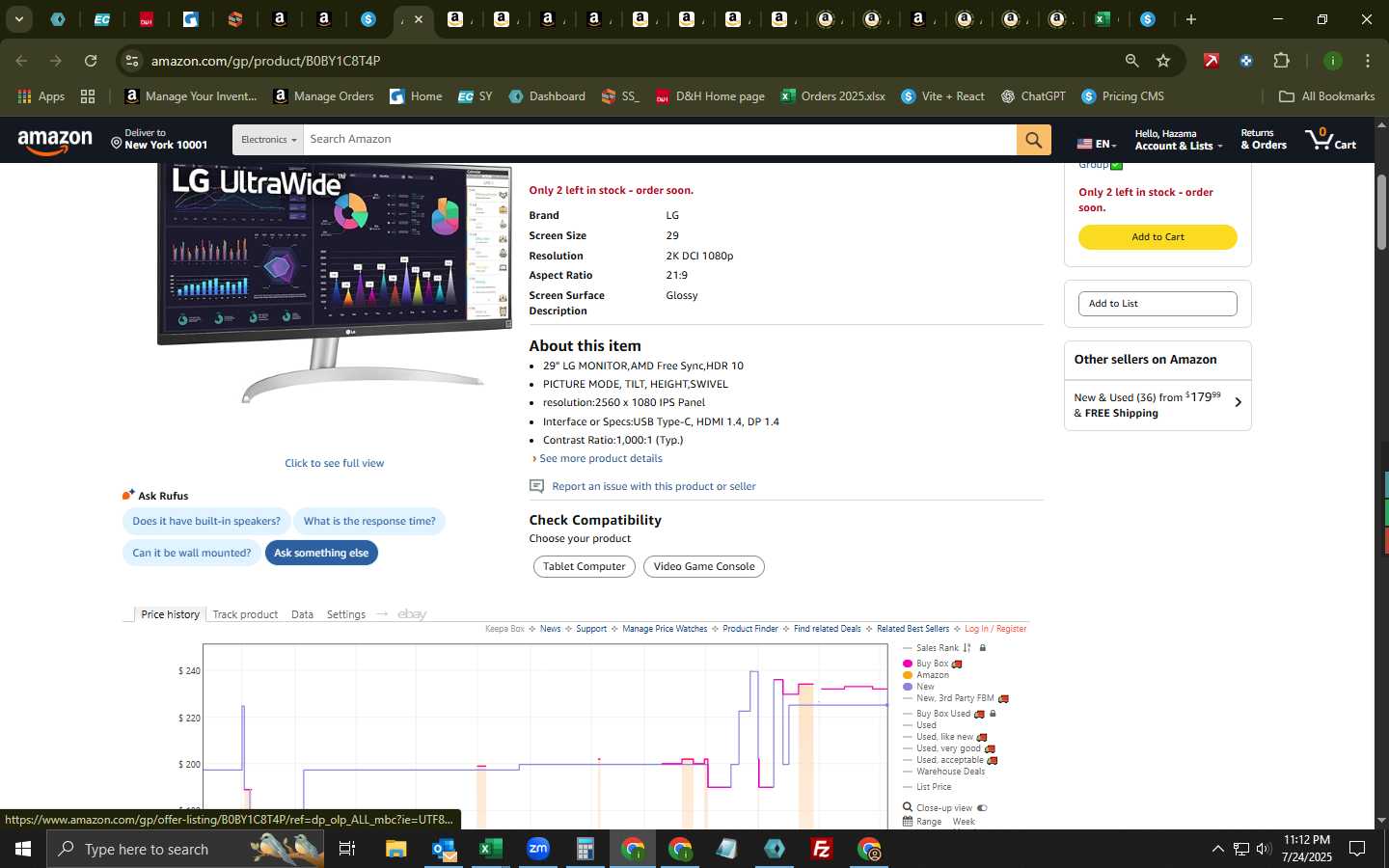Open the Orders 2025.xlsx bookmark
Viewport: 1389px width, 868px height.
coord(832,96)
